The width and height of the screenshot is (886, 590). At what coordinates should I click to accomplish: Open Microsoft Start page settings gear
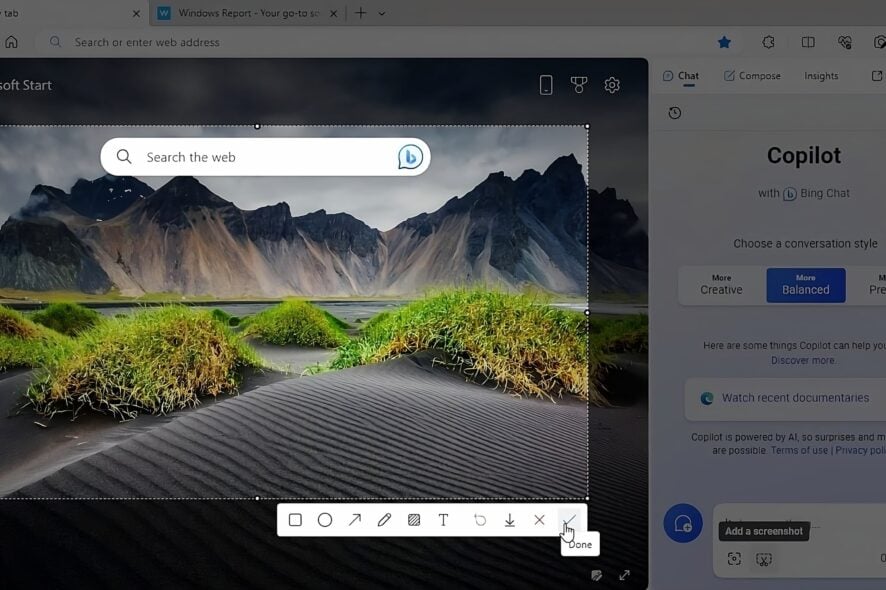point(612,85)
